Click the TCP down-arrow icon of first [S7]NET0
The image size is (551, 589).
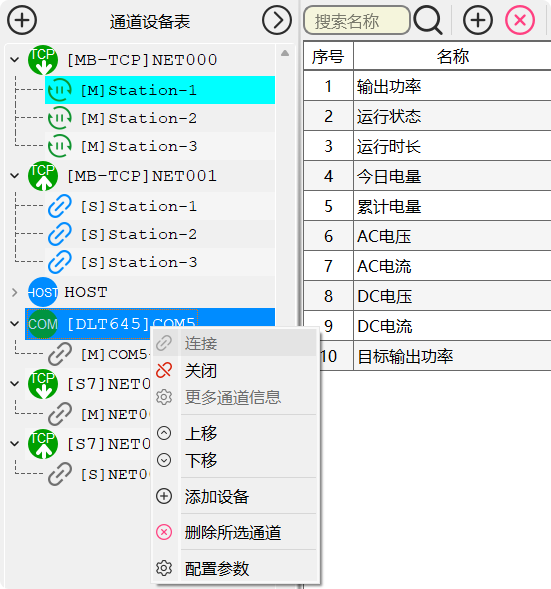tap(43, 384)
